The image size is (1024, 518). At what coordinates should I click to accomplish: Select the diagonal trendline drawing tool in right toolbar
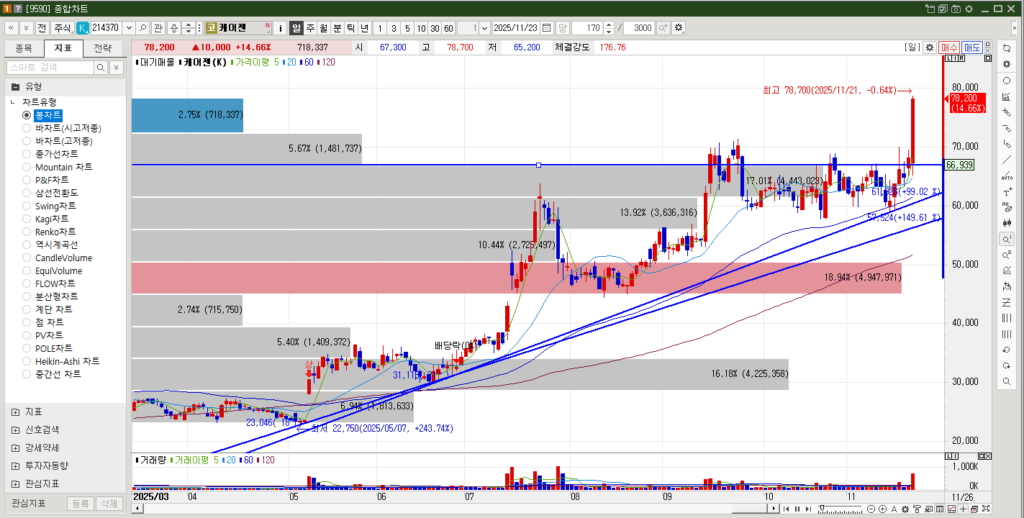pyautogui.click(x=1006, y=160)
